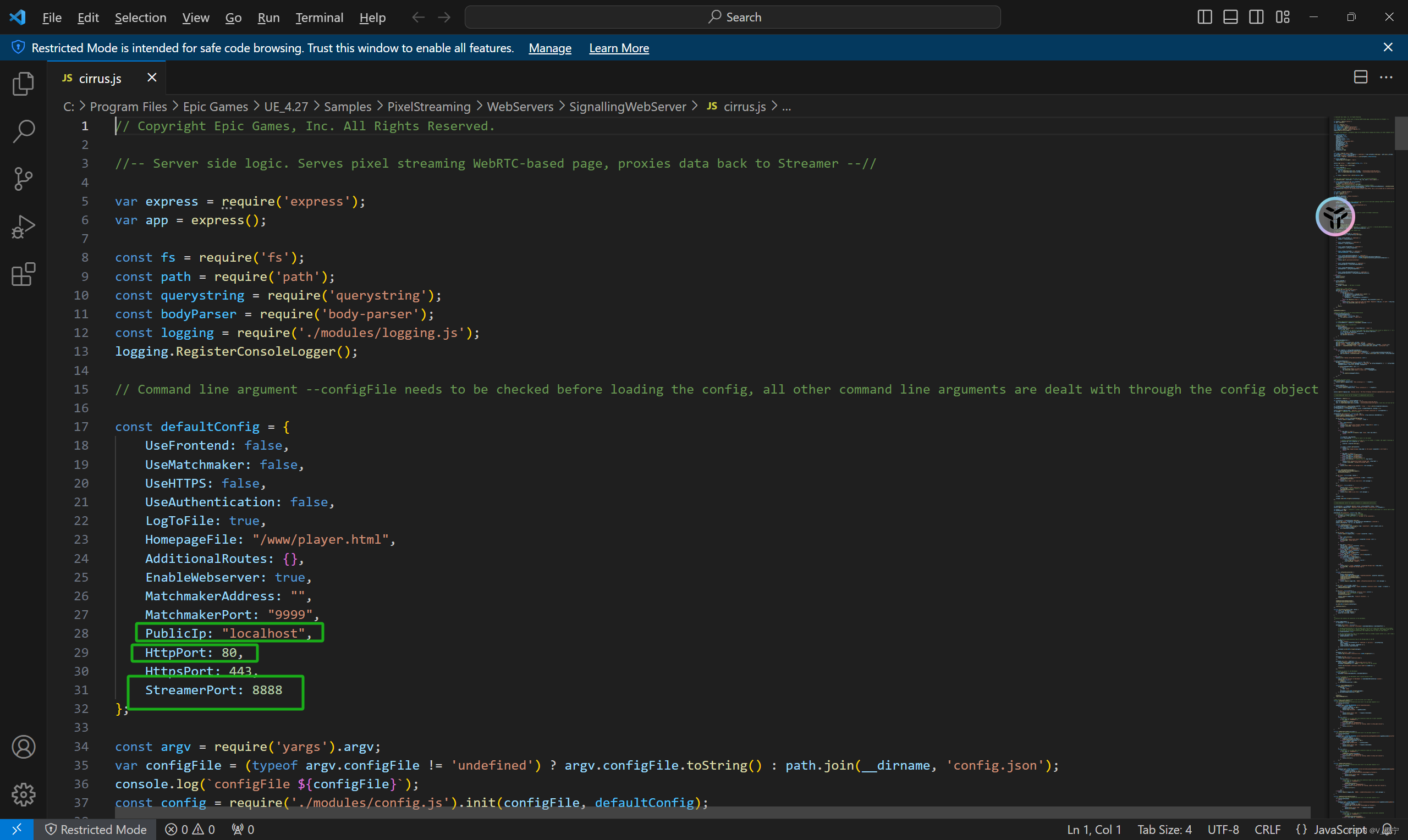Click the Learn More link
Screen dimensions: 1408x840
(x=619, y=48)
